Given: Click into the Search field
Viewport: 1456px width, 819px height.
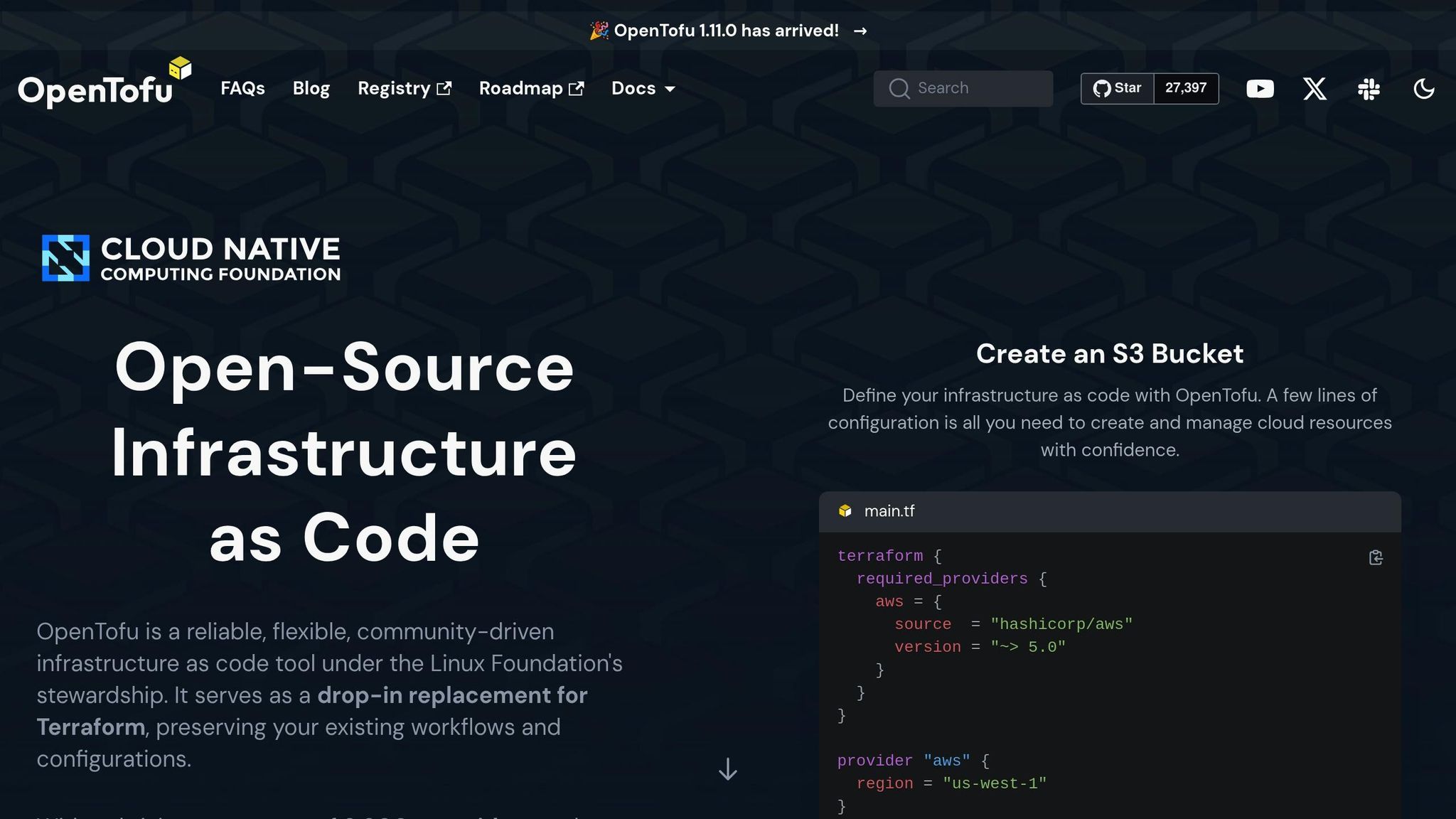Looking at the screenshot, I should click(x=963, y=88).
